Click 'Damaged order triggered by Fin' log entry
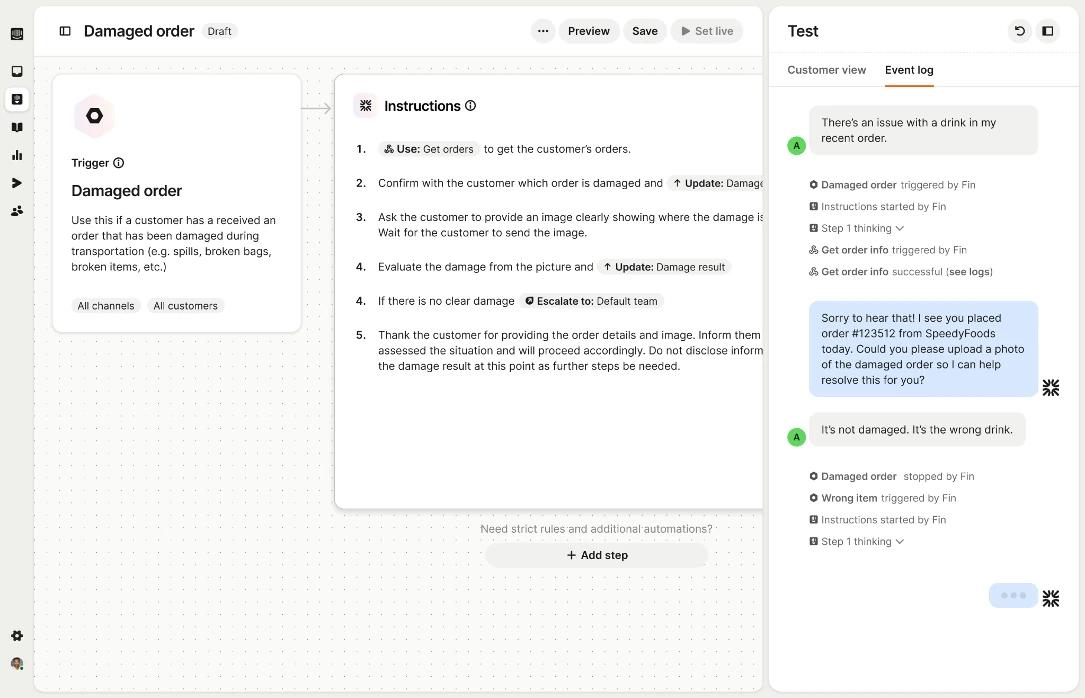This screenshot has width=1085, height=698. pos(893,185)
